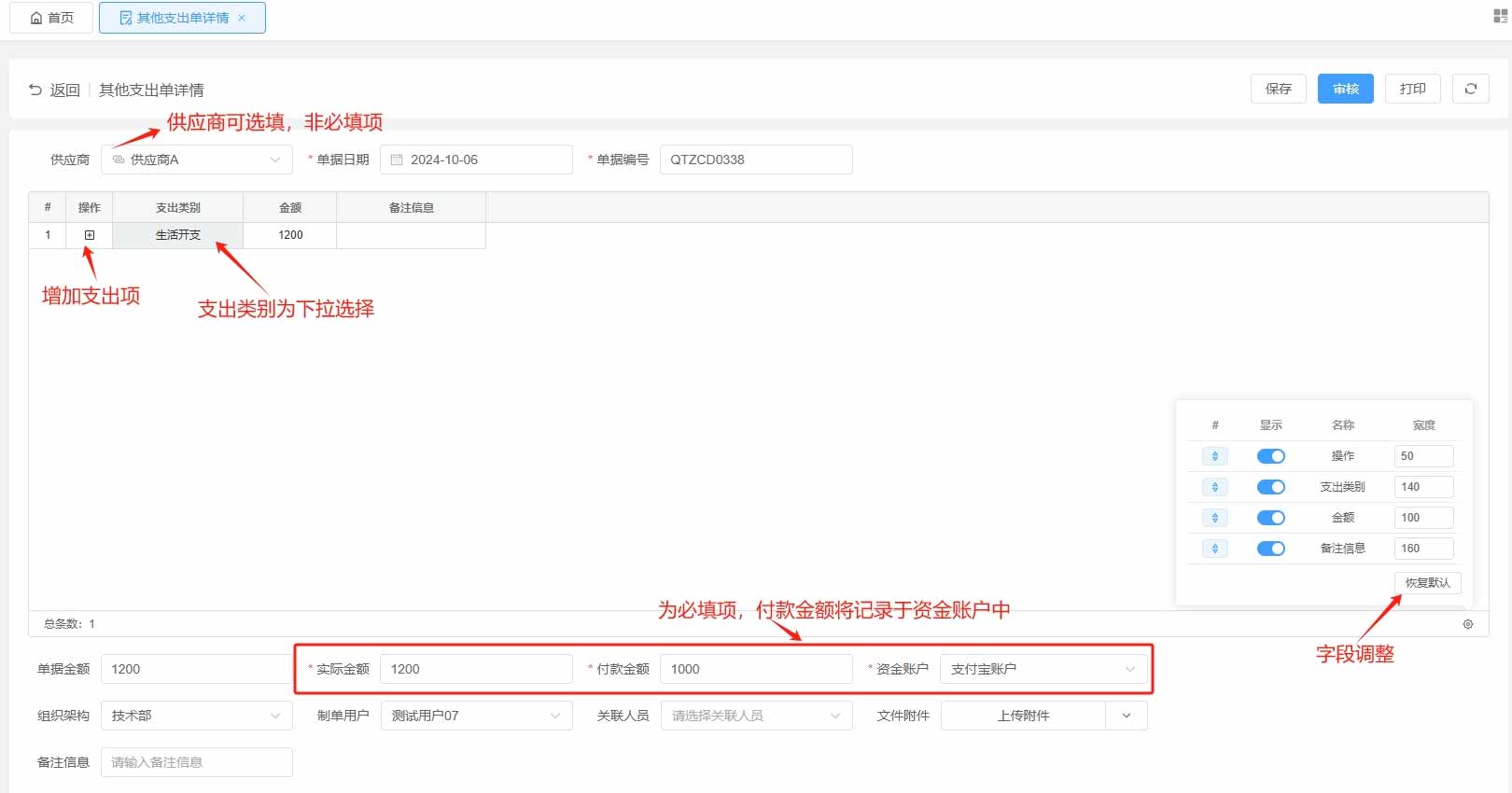Viewport: 1512px width, 793px height.
Task: Click the 单据金额 input field
Action: [197, 669]
